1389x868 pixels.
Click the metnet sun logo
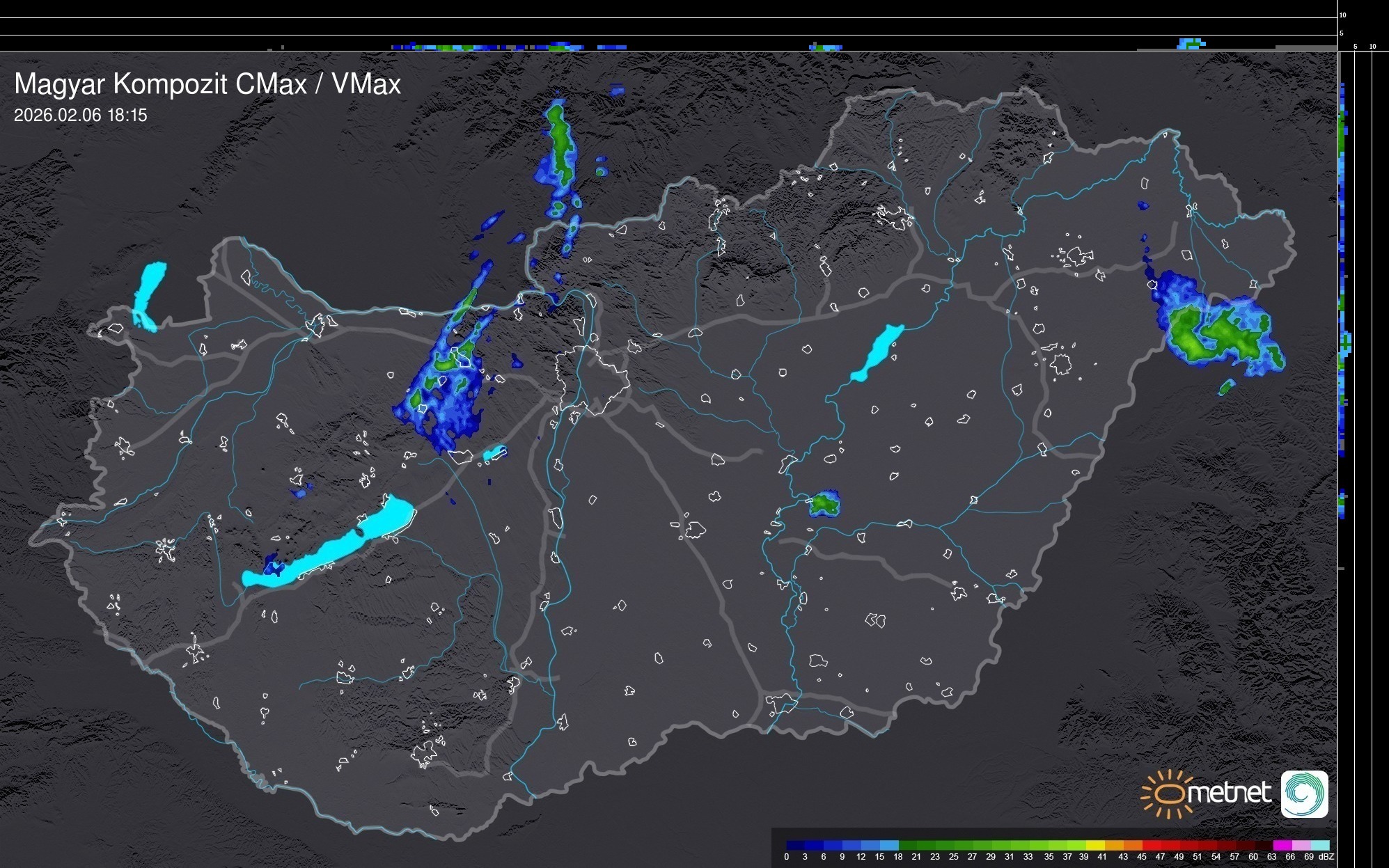(x=1167, y=794)
